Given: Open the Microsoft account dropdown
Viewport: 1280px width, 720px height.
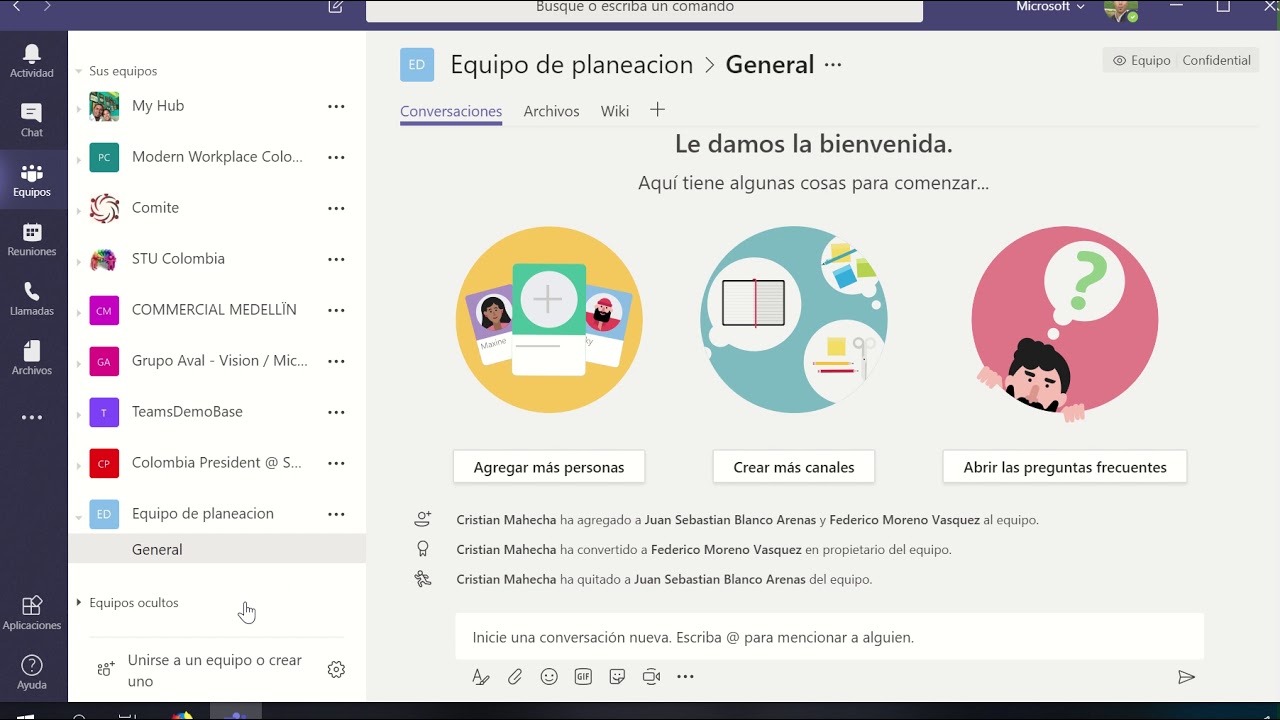Looking at the screenshot, I should tap(1050, 7).
